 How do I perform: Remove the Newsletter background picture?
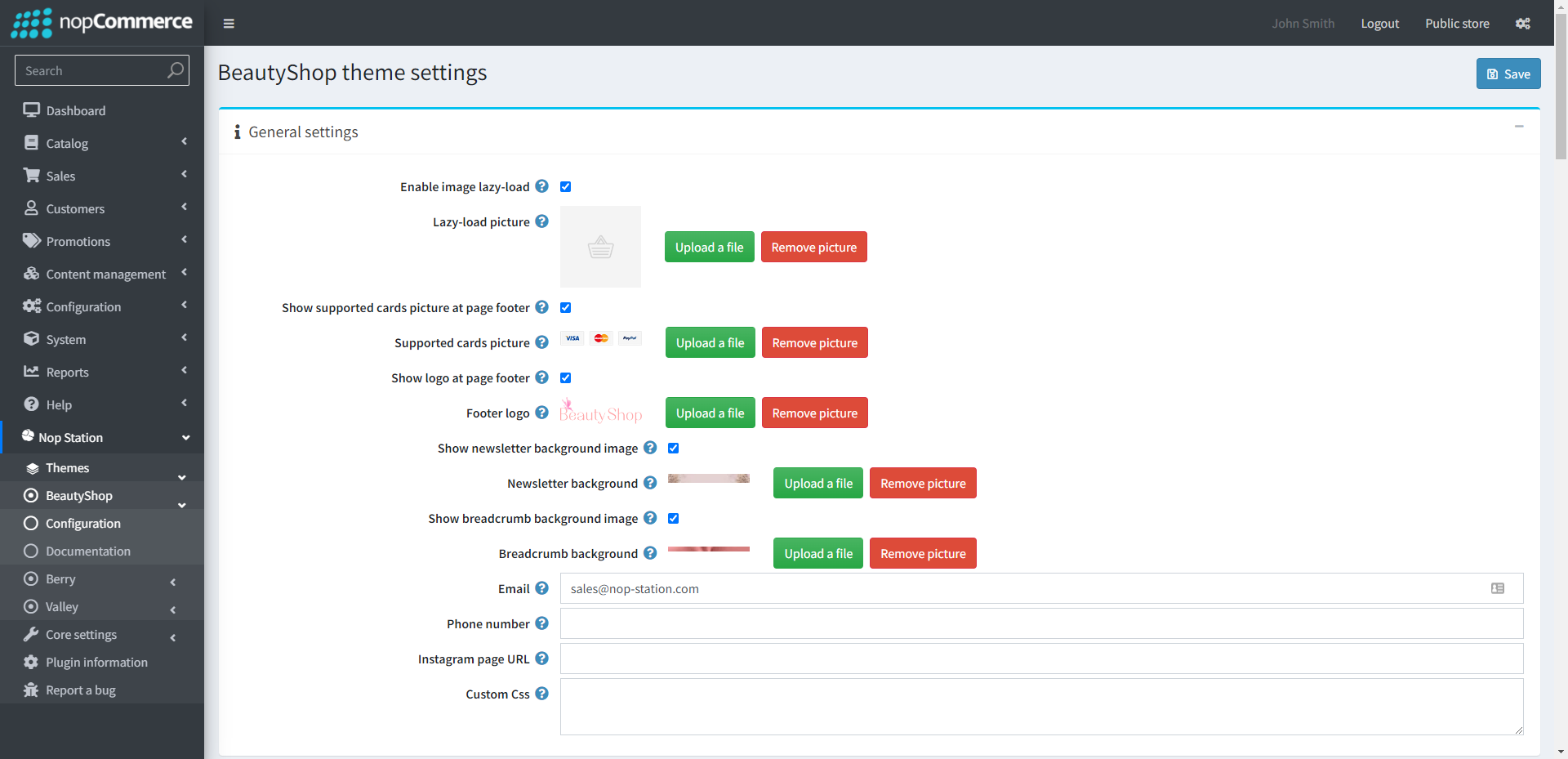click(x=923, y=483)
